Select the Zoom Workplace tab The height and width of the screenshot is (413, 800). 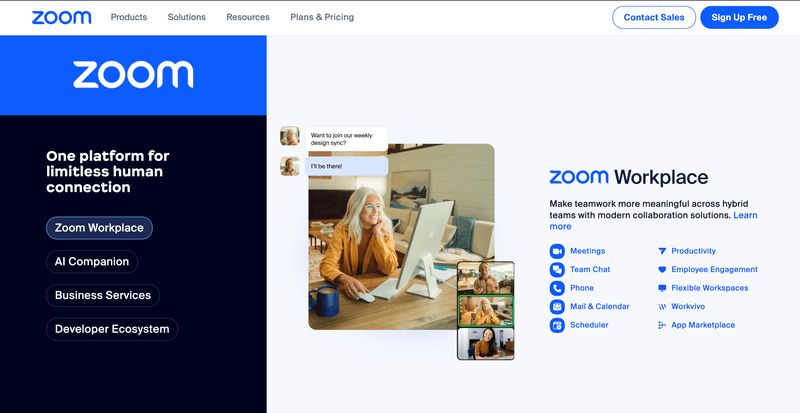(99, 228)
